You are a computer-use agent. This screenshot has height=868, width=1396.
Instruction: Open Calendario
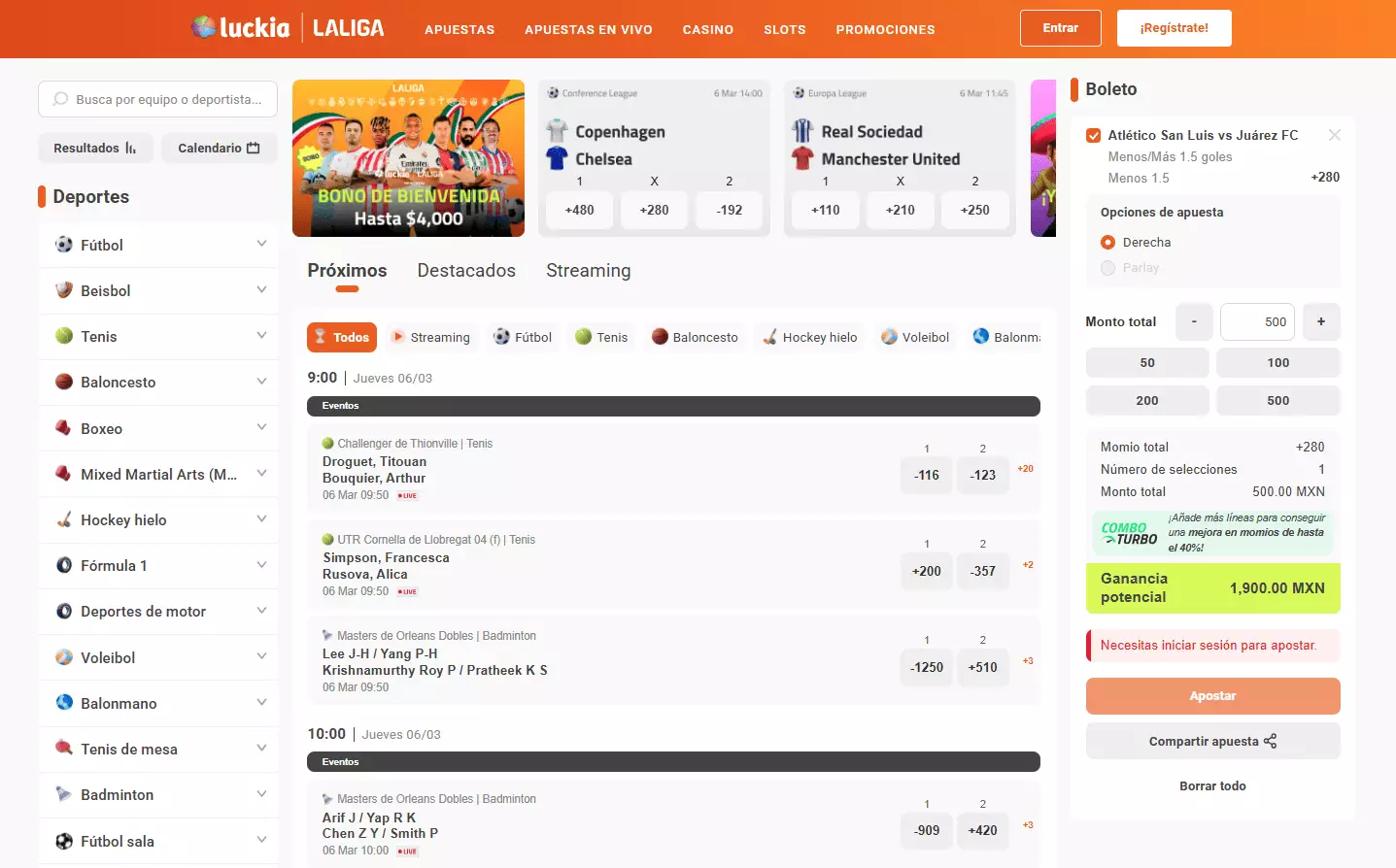pyautogui.click(x=220, y=148)
